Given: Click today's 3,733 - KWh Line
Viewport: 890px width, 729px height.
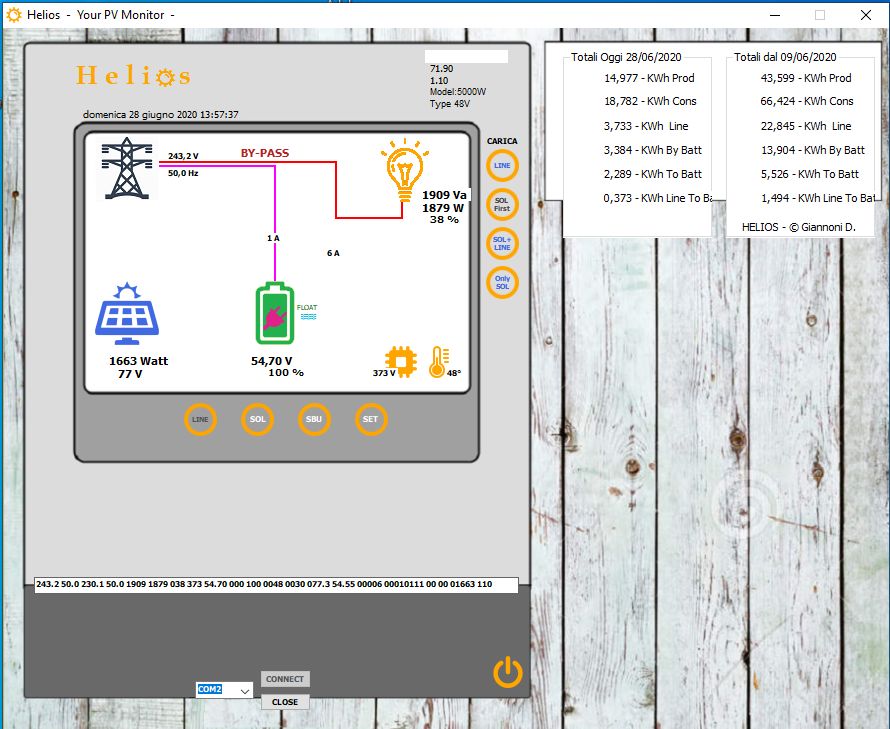Looking at the screenshot, I should 646,126.
